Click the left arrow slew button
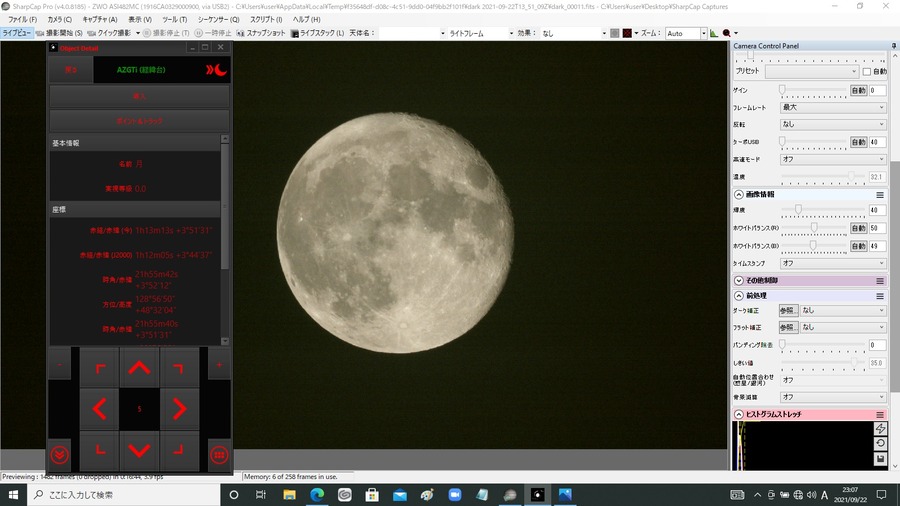This screenshot has height=506, width=900. point(99,409)
